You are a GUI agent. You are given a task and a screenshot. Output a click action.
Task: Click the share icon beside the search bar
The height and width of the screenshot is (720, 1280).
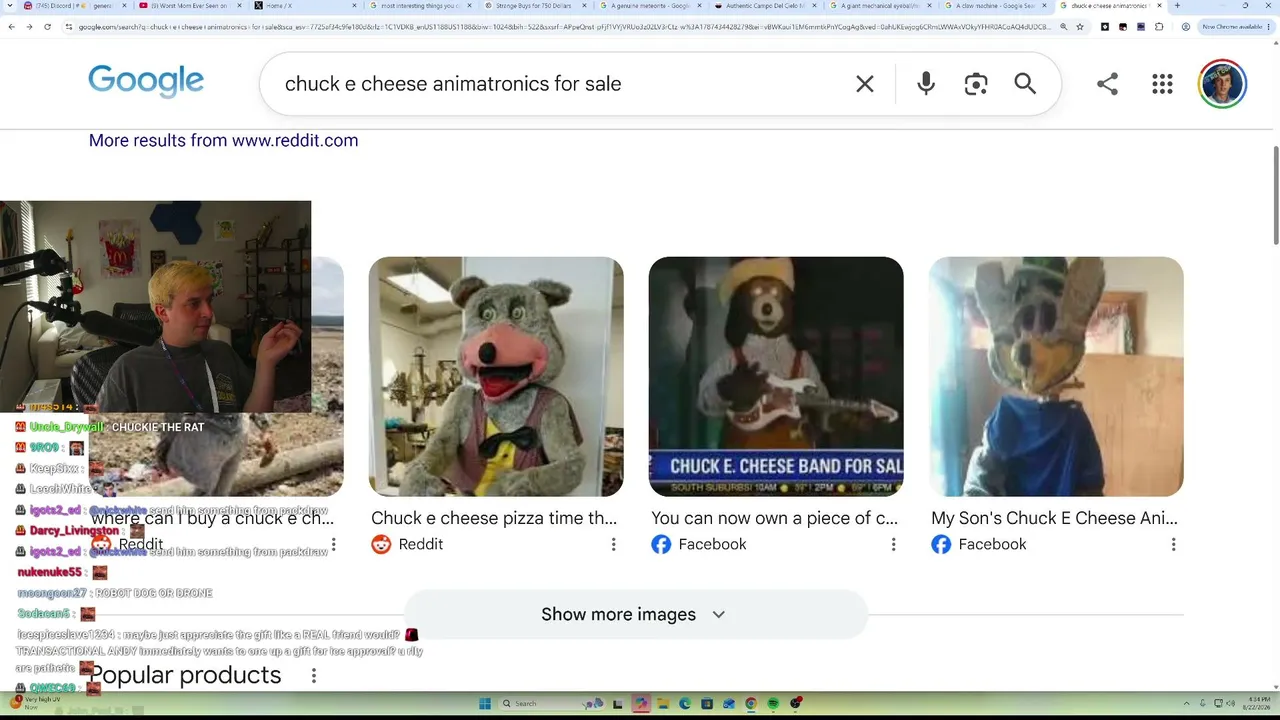click(1107, 84)
